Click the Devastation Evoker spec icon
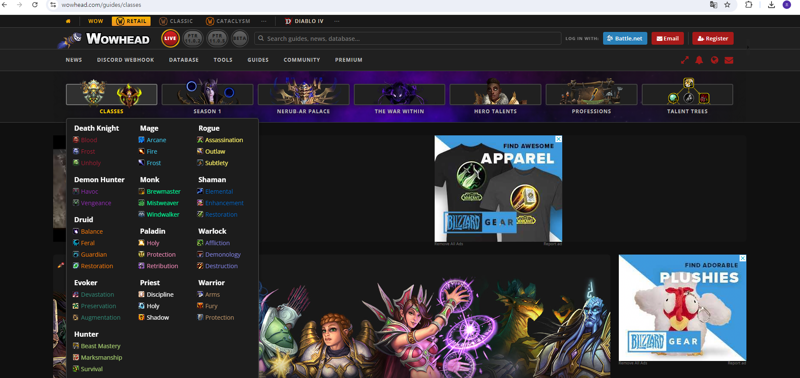Viewport: 800px width, 378px height. tap(76, 294)
